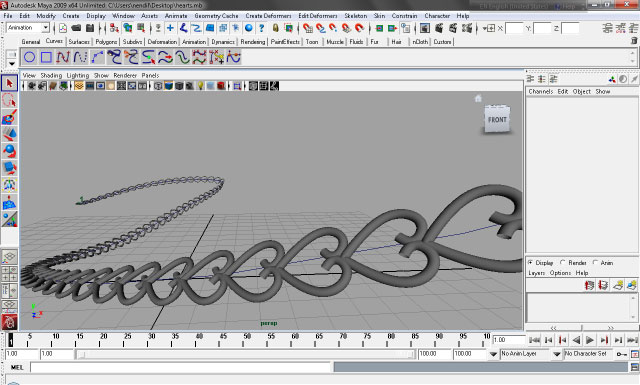This screenshot has width=640, height=385.
Task: Toggle snap to grids magnet icon
Action: click(308, 28)
